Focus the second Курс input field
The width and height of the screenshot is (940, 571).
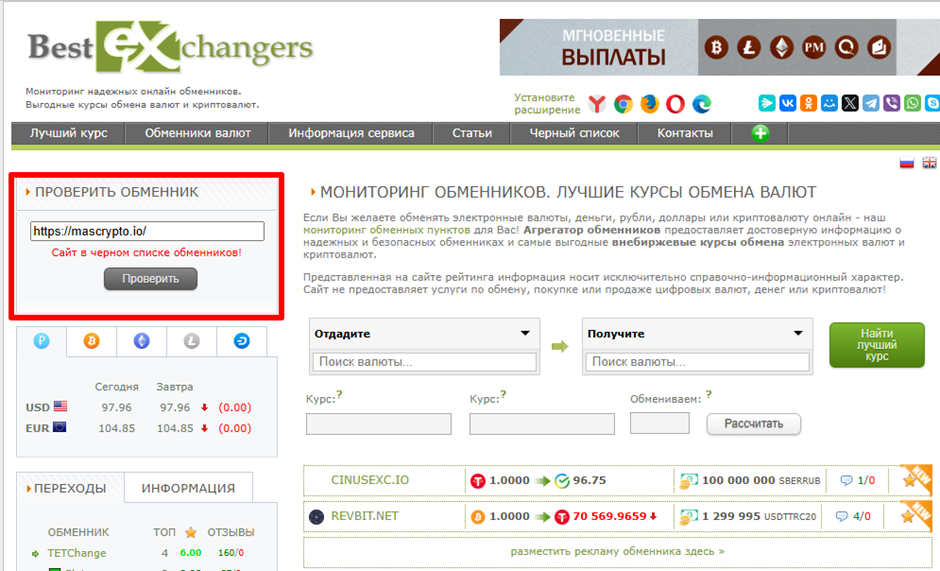(x=542, y=424)
